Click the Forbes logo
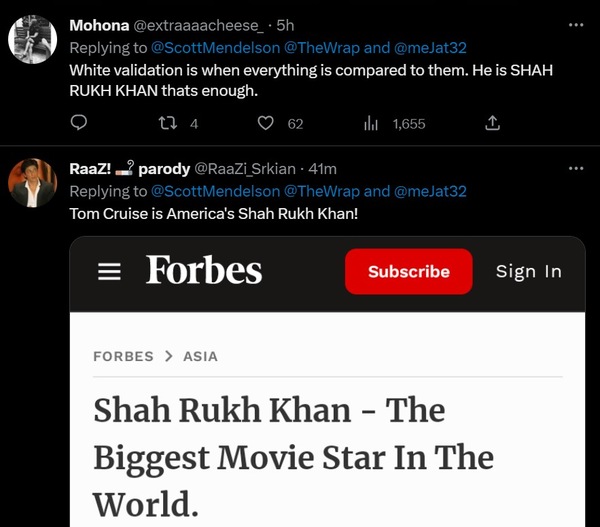The width and height of the screenshot is (600, 527). tap(204, 270)
